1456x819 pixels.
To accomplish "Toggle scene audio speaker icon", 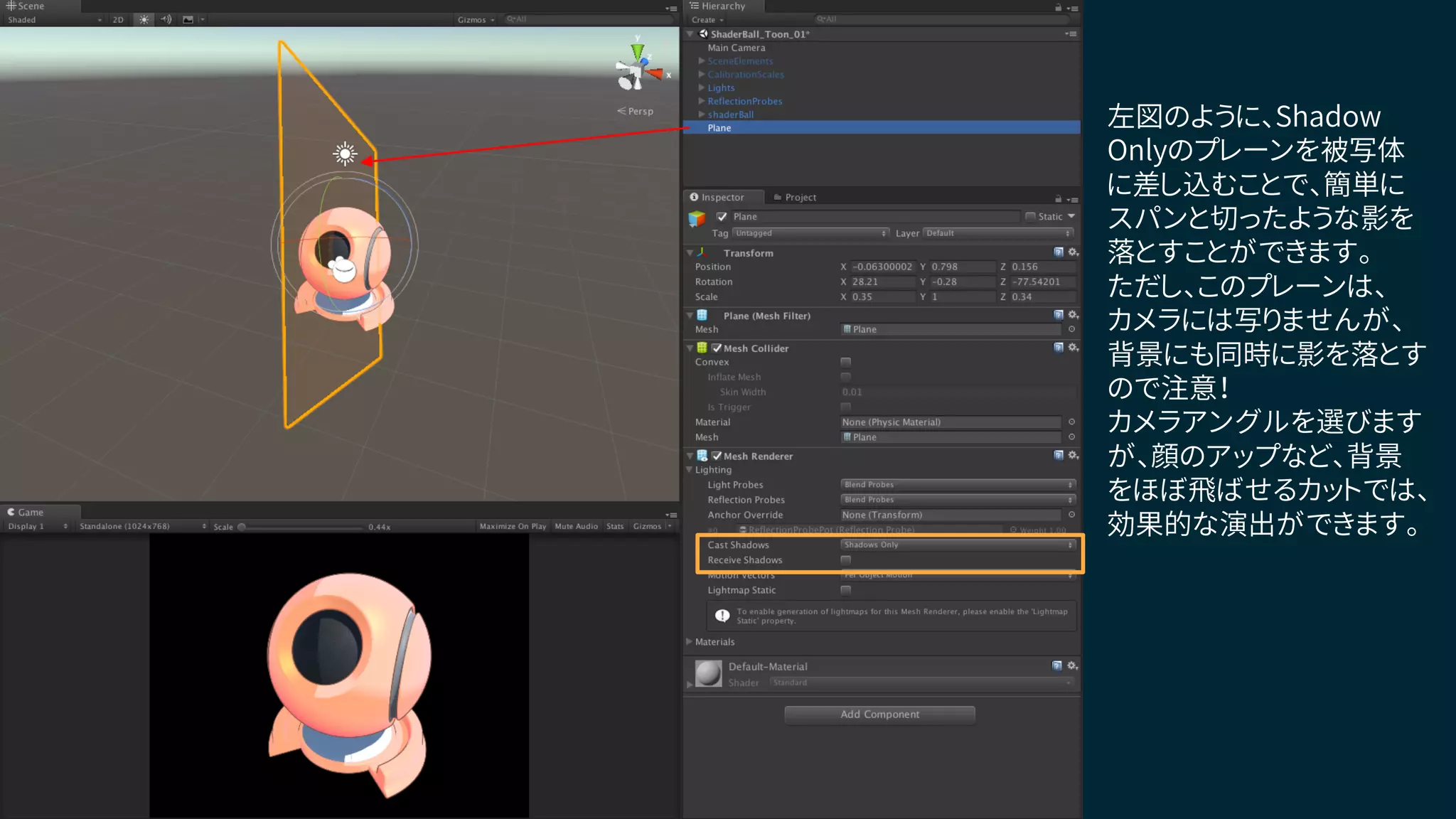I will (166, 20).
